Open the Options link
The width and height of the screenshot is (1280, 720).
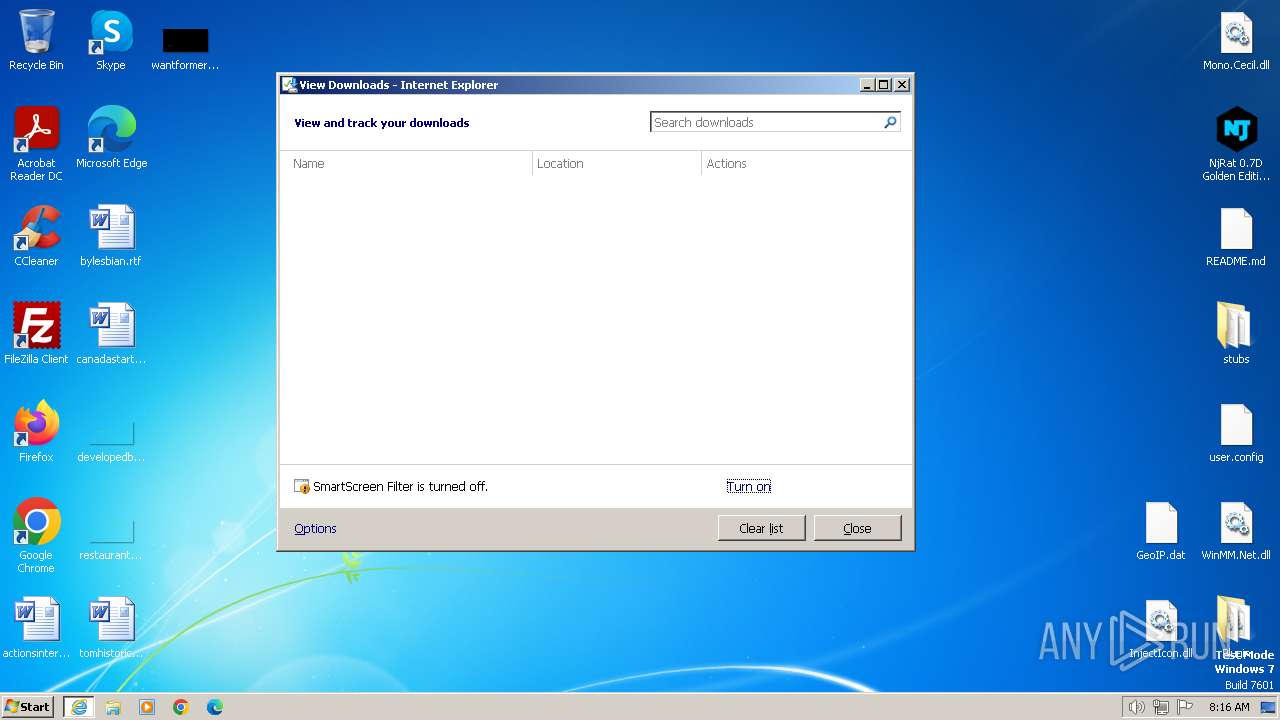pos(315,528)
